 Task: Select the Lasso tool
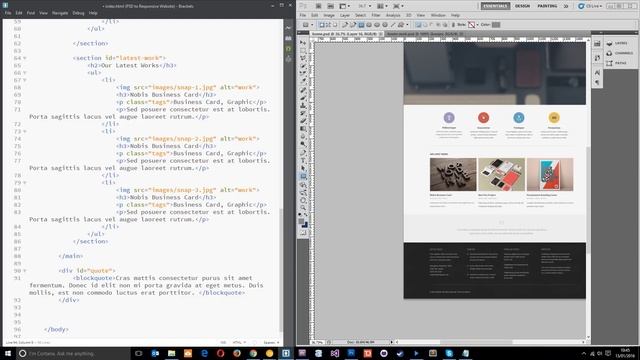[x=303, y=58]
